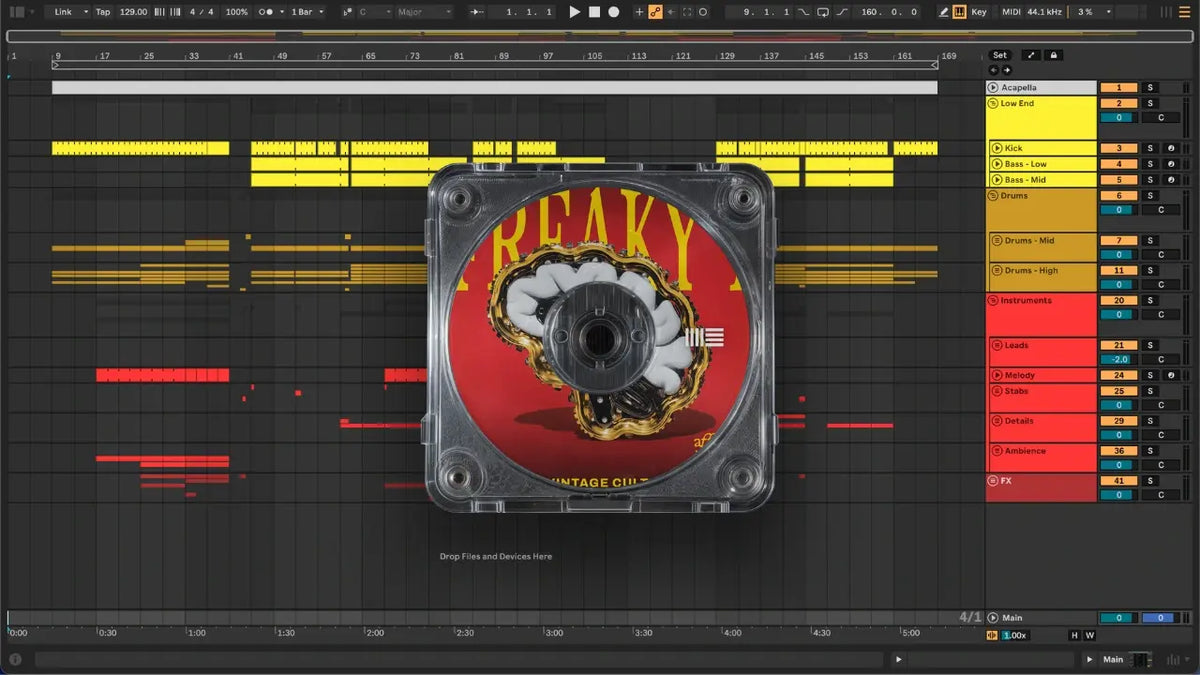The image size is (1200, 675).
Task: Start playback with the Play button
Action: click(574, 12)
